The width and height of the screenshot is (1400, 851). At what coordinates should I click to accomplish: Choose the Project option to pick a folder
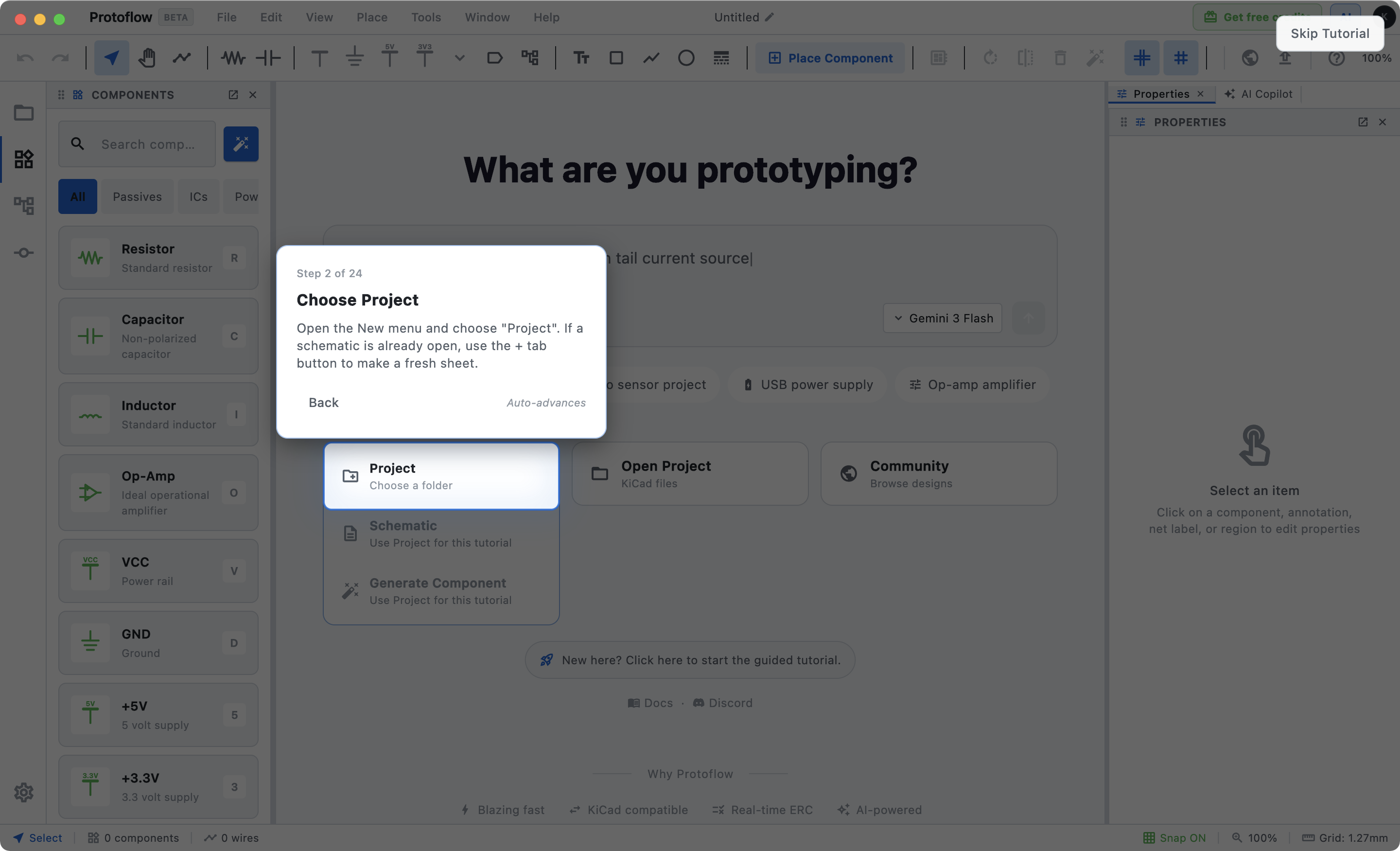click(441, 476)
